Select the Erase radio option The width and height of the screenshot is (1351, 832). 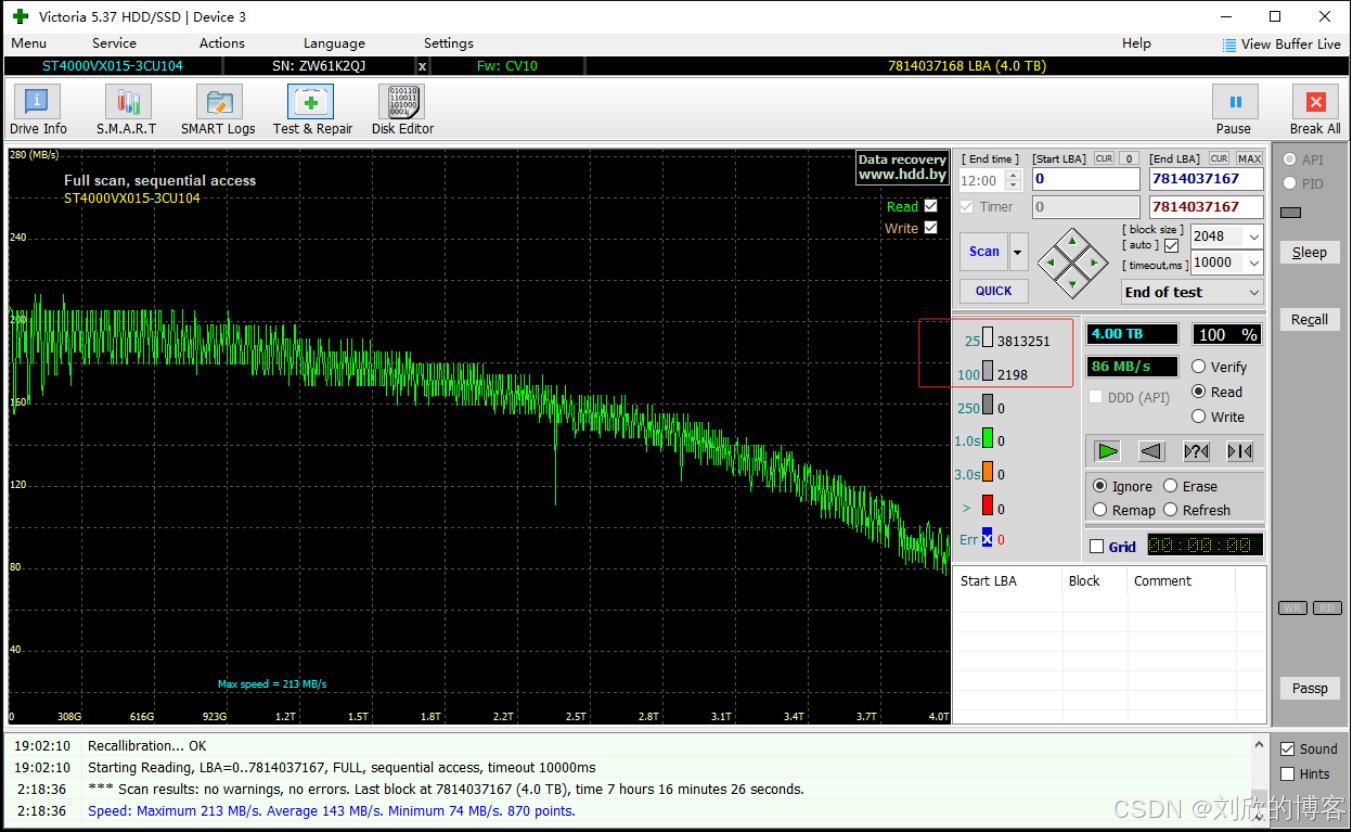point(1170,486)
